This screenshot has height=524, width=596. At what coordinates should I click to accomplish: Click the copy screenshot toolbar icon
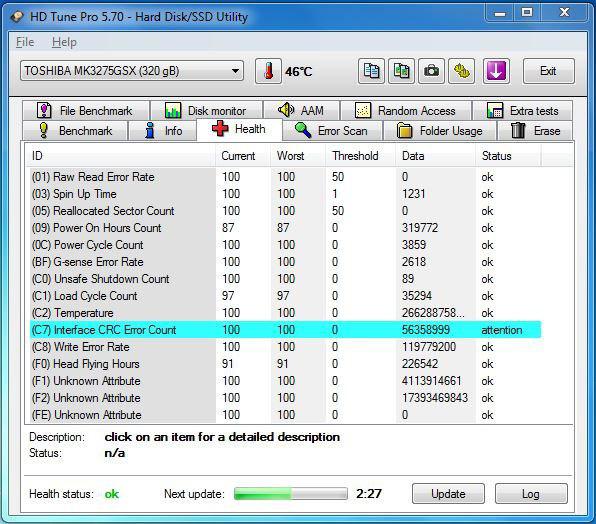(401, 71)
